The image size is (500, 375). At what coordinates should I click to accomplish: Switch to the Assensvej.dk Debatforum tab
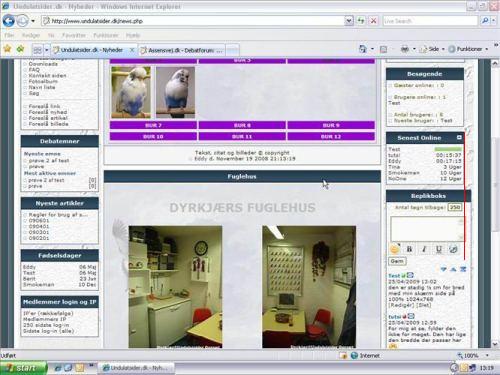click(182, 50)
